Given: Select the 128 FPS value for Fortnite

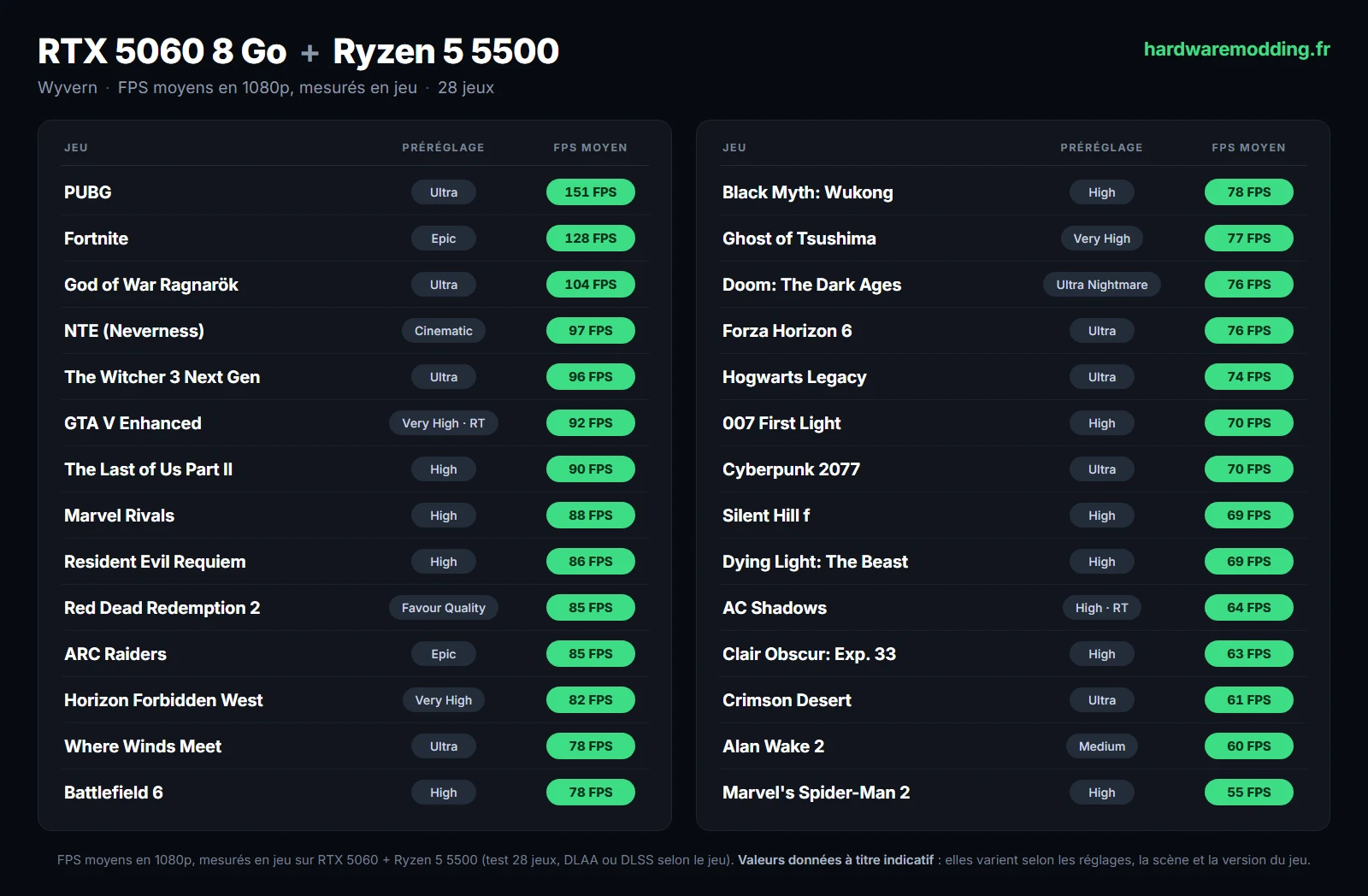Looking at the screenshot, I should (x=591, y=239).
